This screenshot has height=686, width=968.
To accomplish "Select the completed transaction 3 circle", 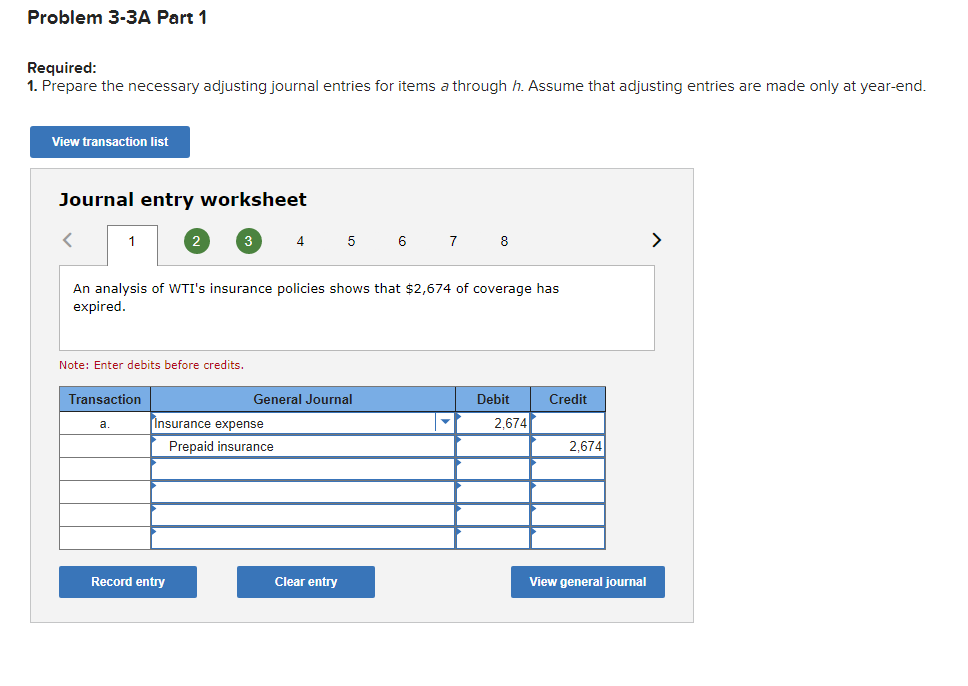I will coord(248,240).
